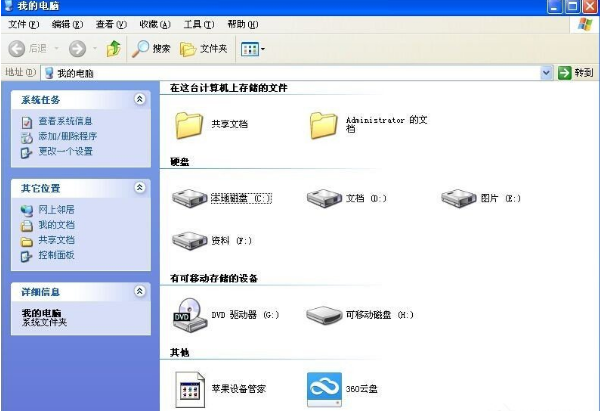The image size is (600, 411).
Task: Select the 资料 (F:) drive icon
Action: pyautogui.click(x=189, y=240)
